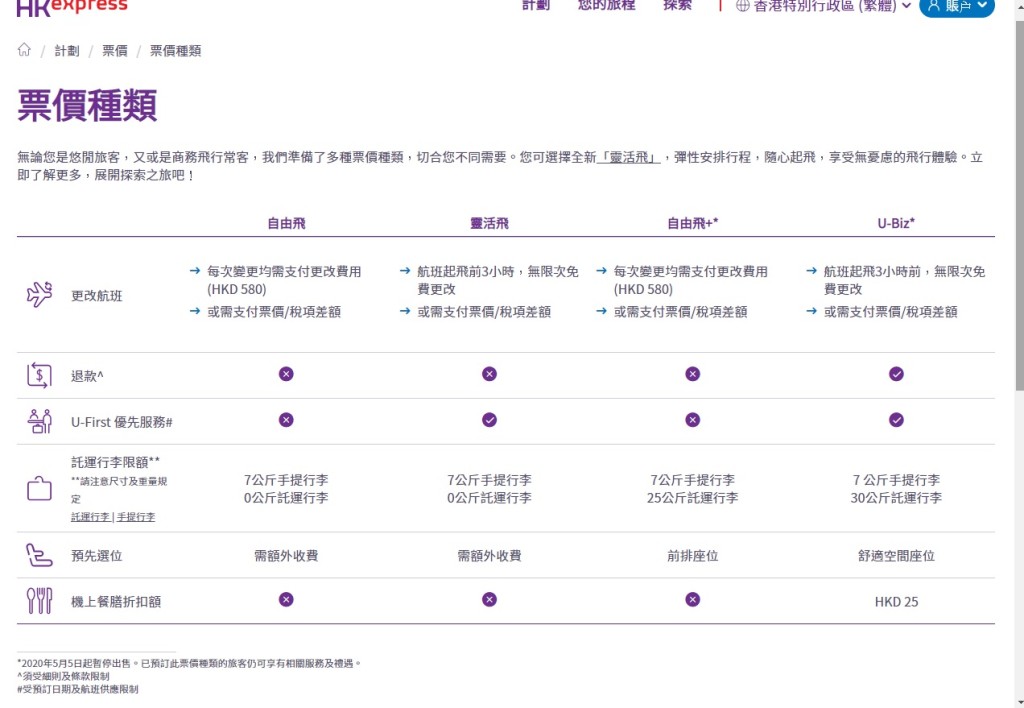1024x708 pixels.
Task: Click the U-Biz* column header
Action: tap(896, 223)
